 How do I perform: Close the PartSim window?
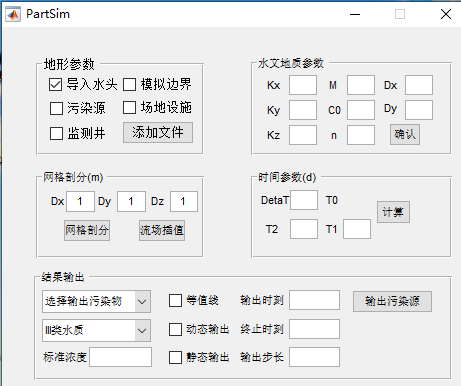click(446, 14)
